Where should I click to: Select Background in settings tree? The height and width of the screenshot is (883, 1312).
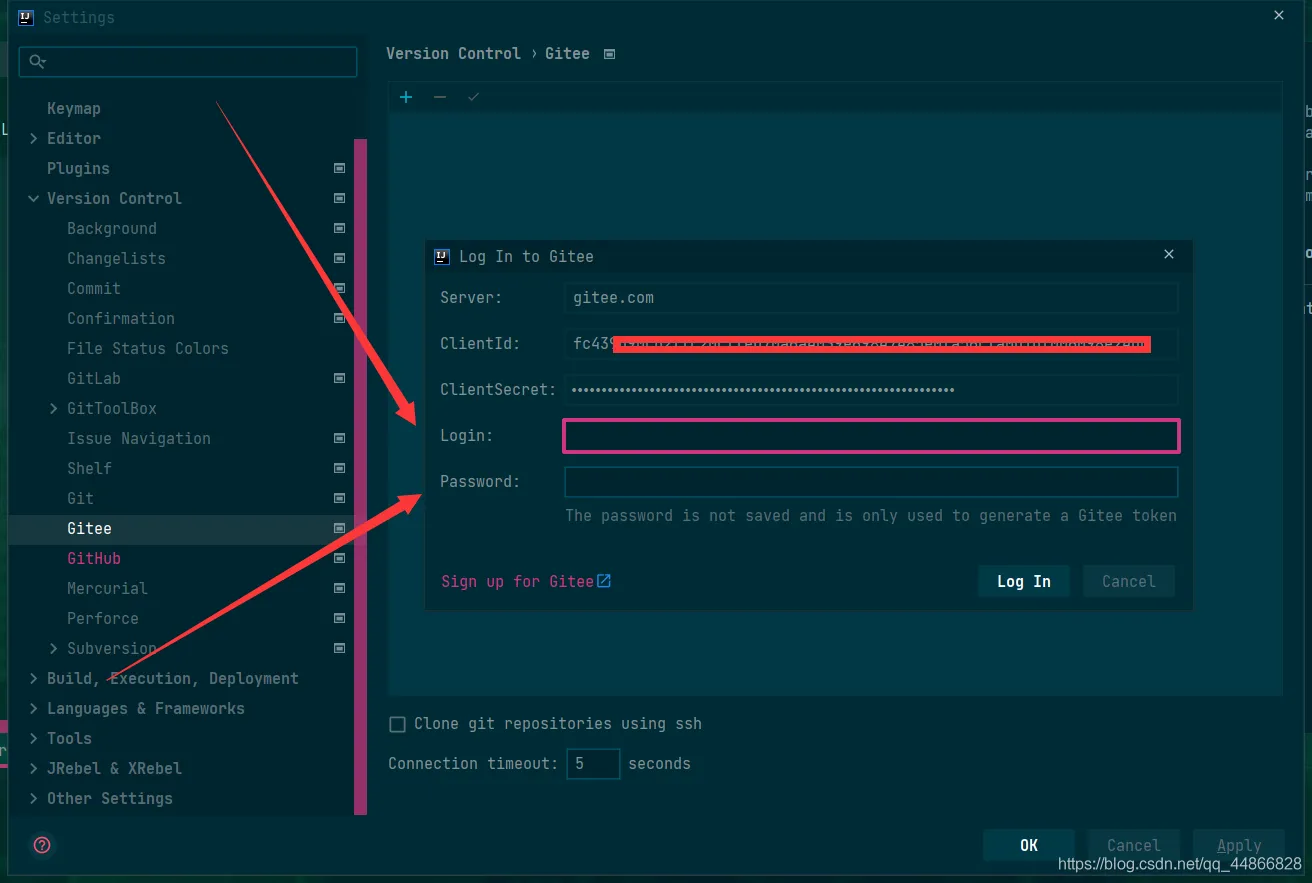tap(112, 228)
